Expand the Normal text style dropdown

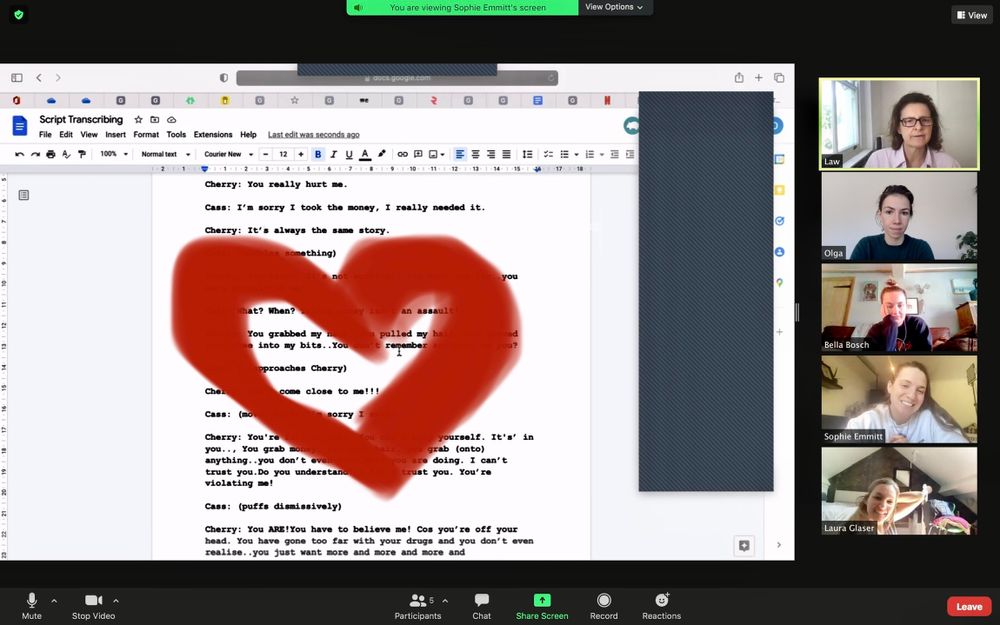click(164, 154)
